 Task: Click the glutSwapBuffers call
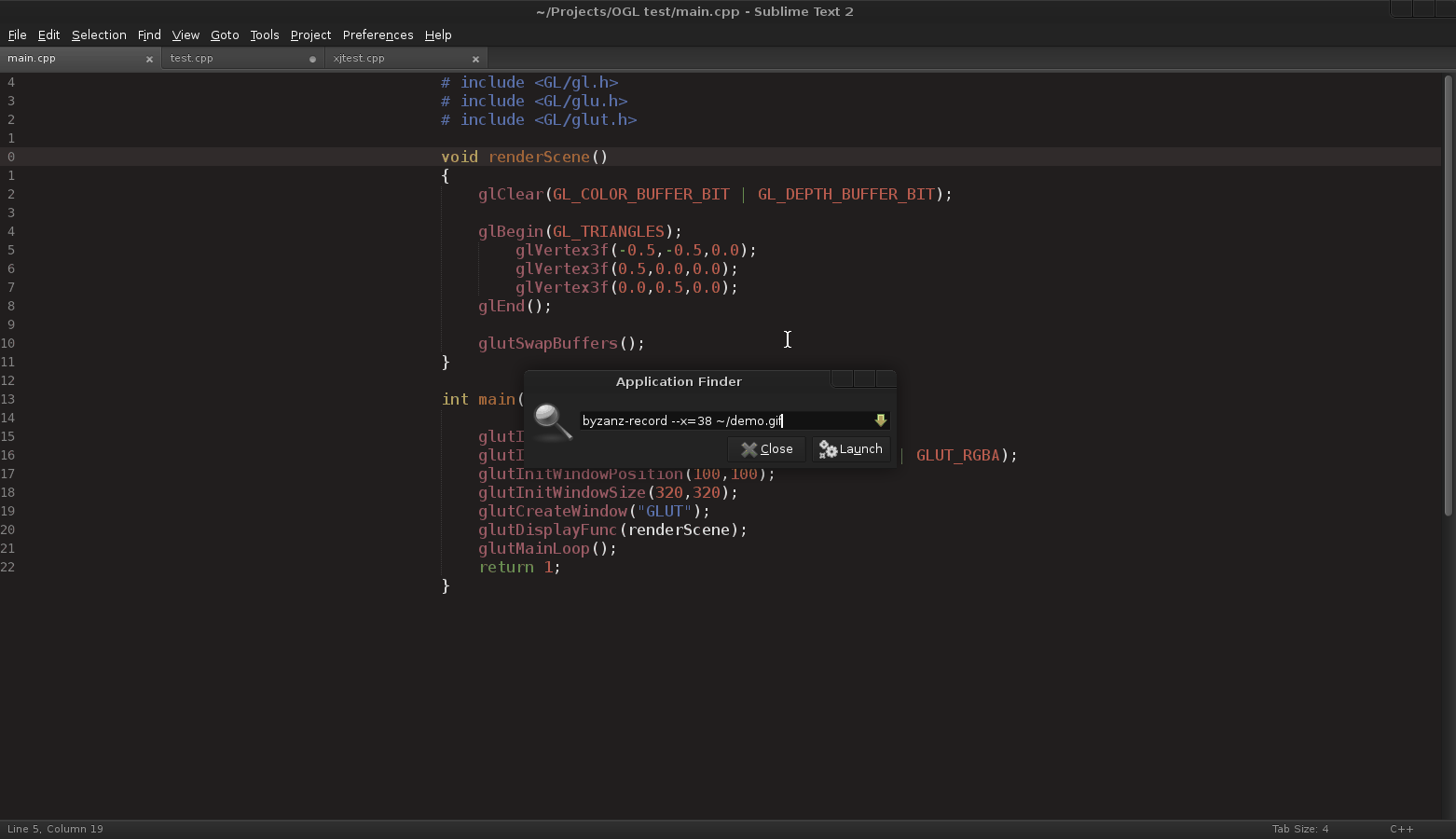561,343
